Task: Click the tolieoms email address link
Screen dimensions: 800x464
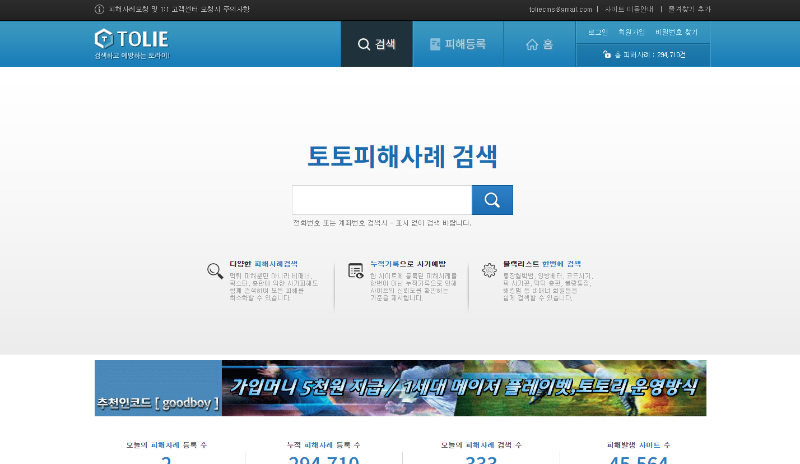Action: coord(560,9)
